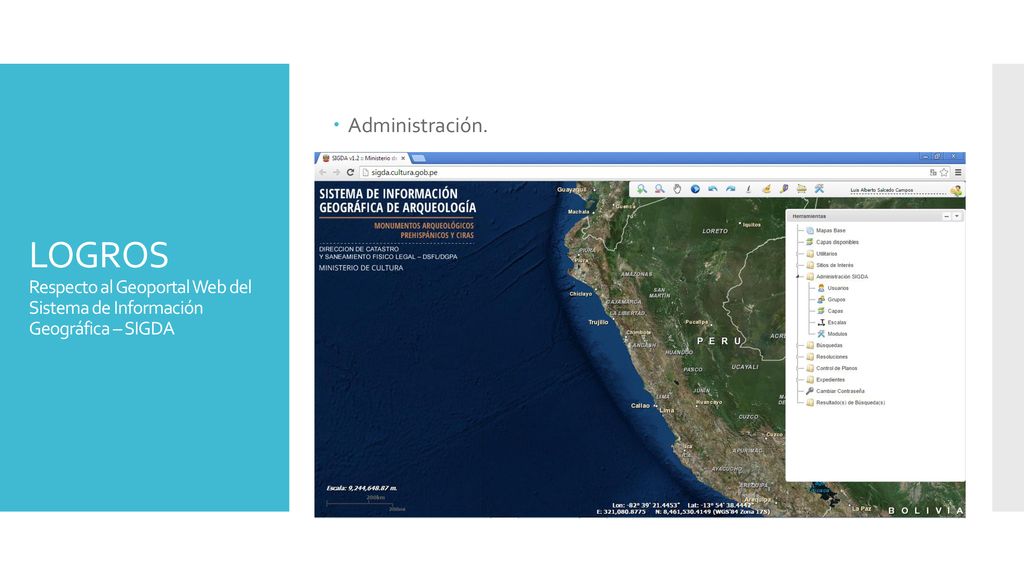Select the zoom in magnifier tool
1024x576 pixels.
click(642, 189)
